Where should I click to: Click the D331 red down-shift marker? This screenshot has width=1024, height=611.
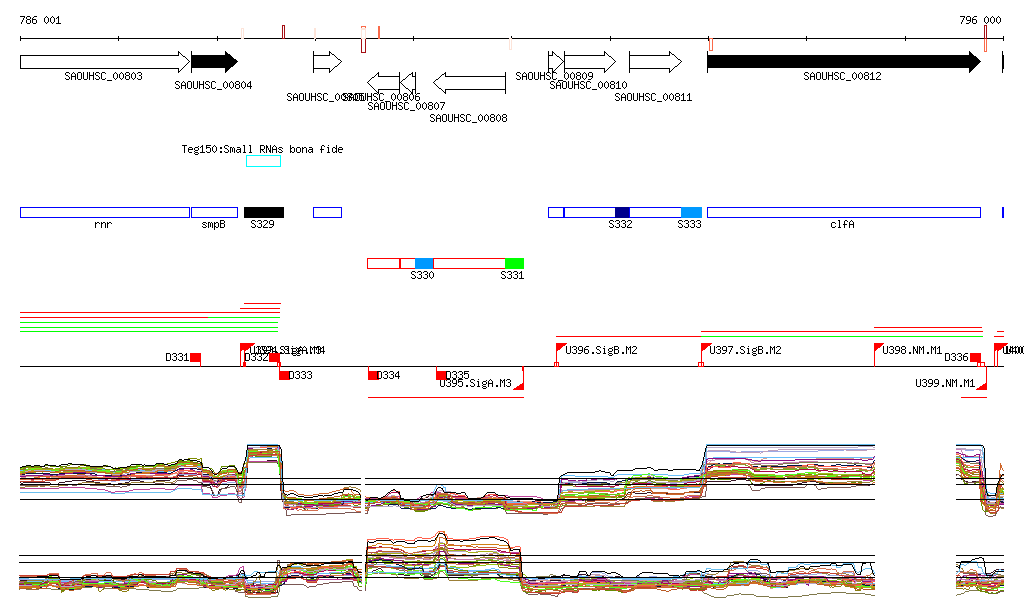[x=195, y=358]
